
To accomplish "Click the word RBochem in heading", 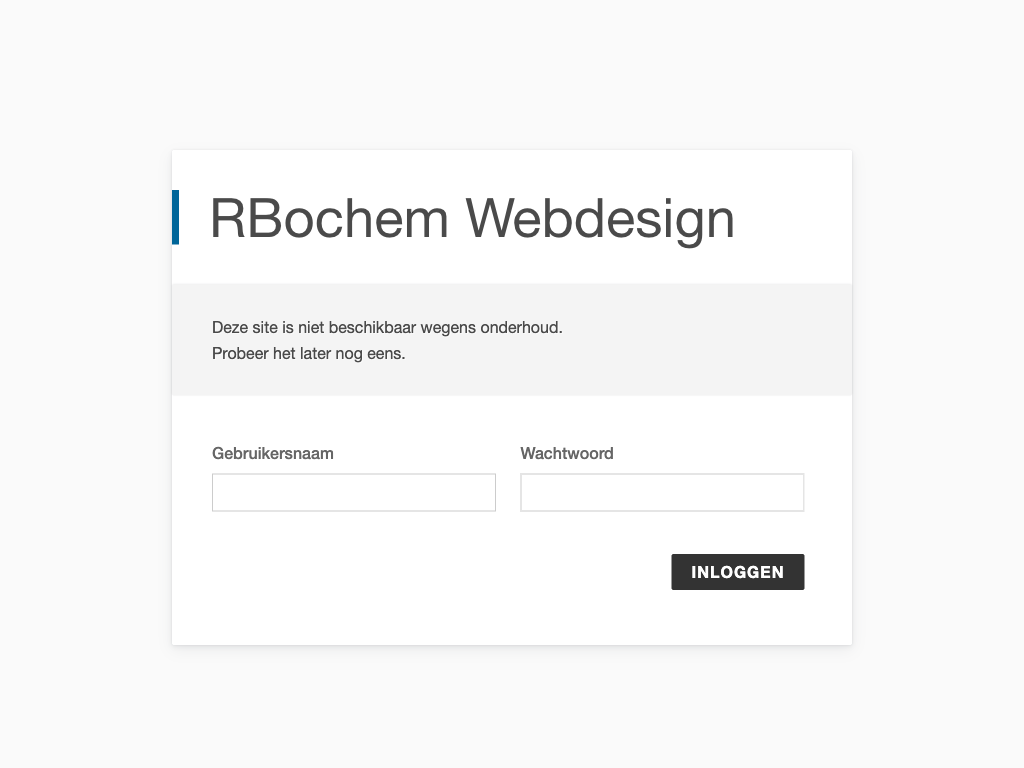I will tap(329, 218).
